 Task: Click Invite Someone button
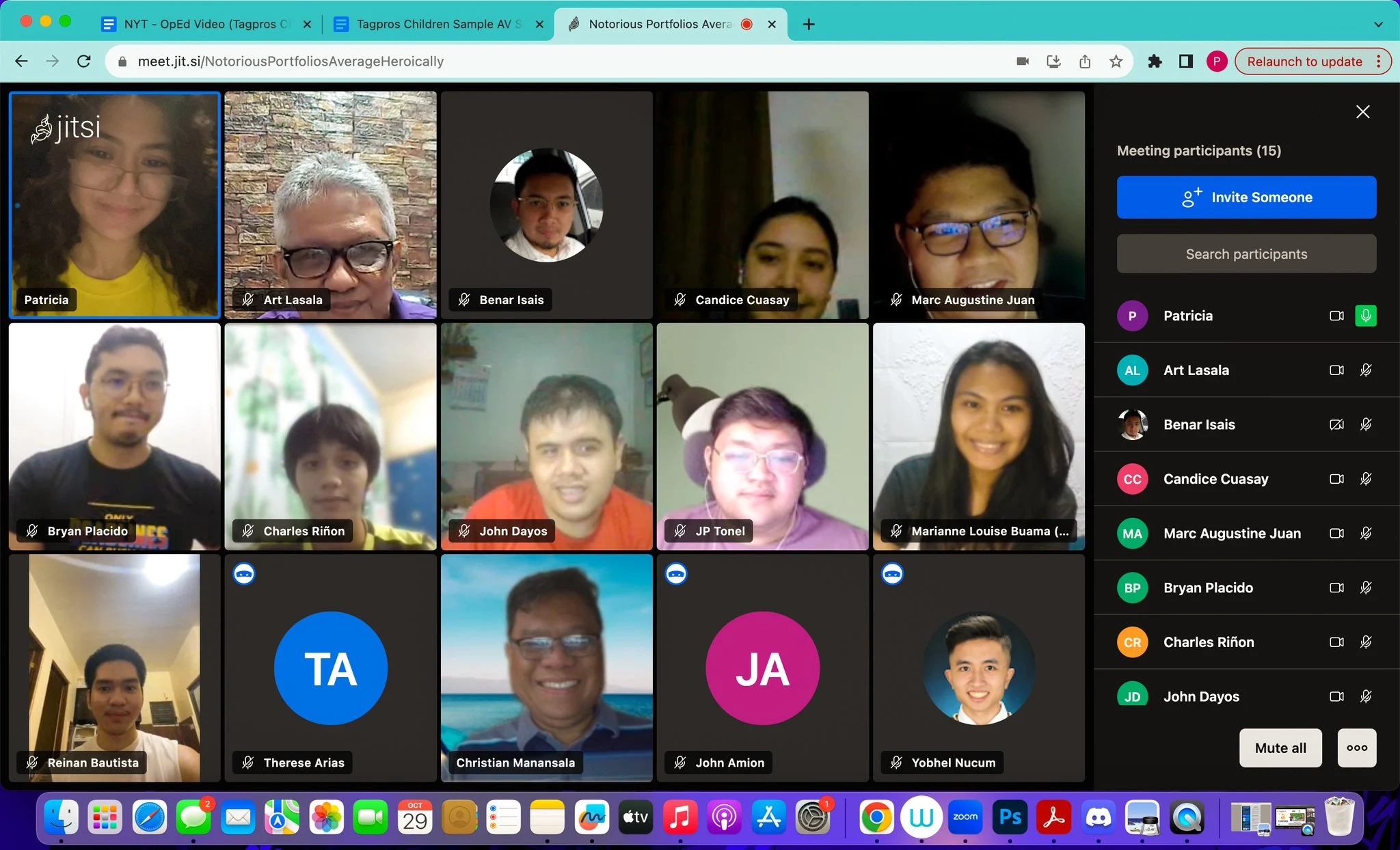[1246, 197]
